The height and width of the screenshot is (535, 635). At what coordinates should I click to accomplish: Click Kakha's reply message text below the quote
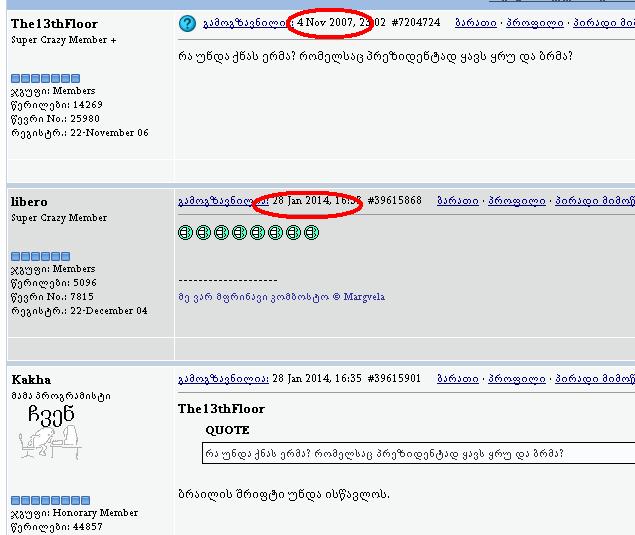pyautogui.click(x=284, y=494)
